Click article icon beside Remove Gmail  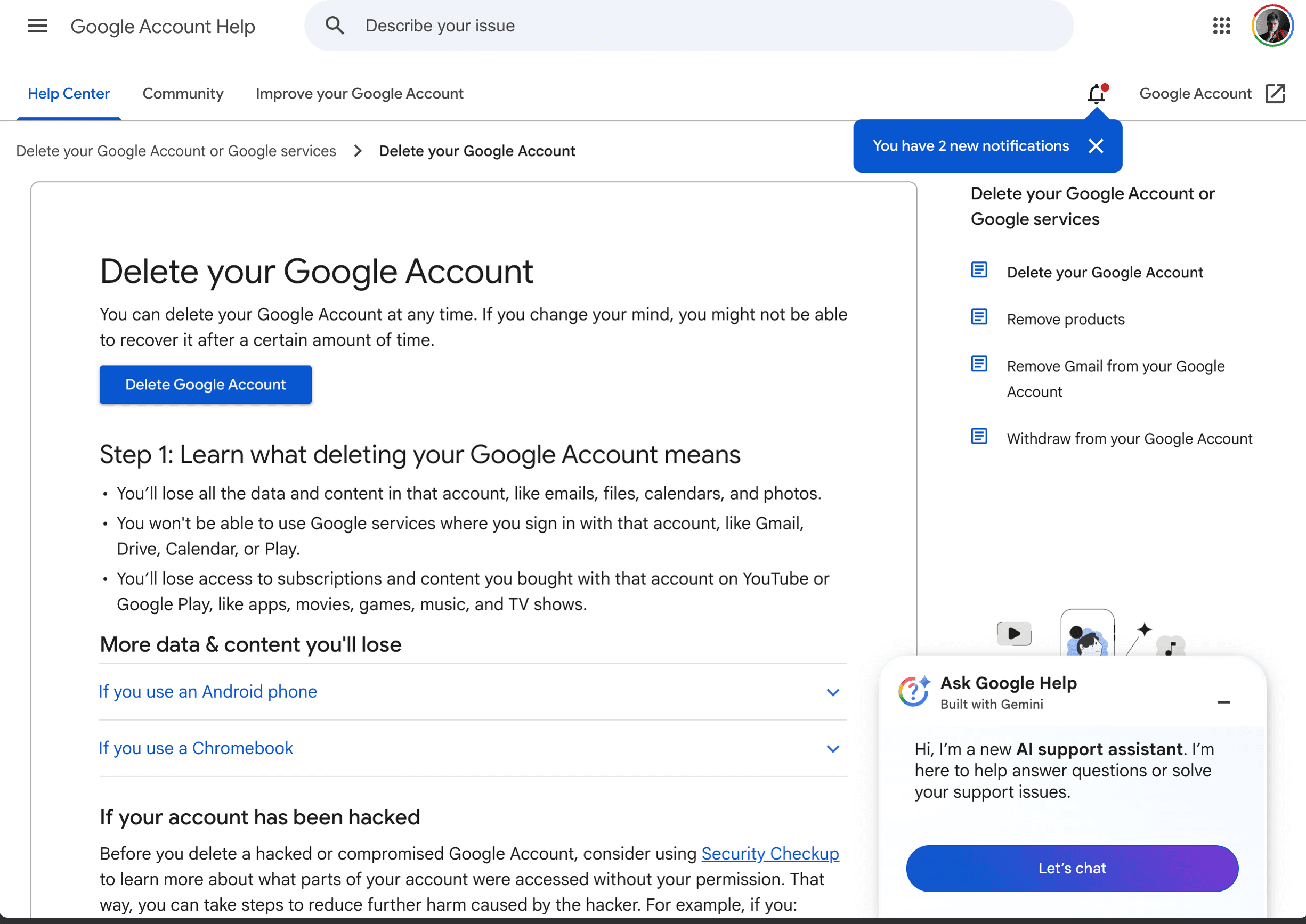point(979,364)
